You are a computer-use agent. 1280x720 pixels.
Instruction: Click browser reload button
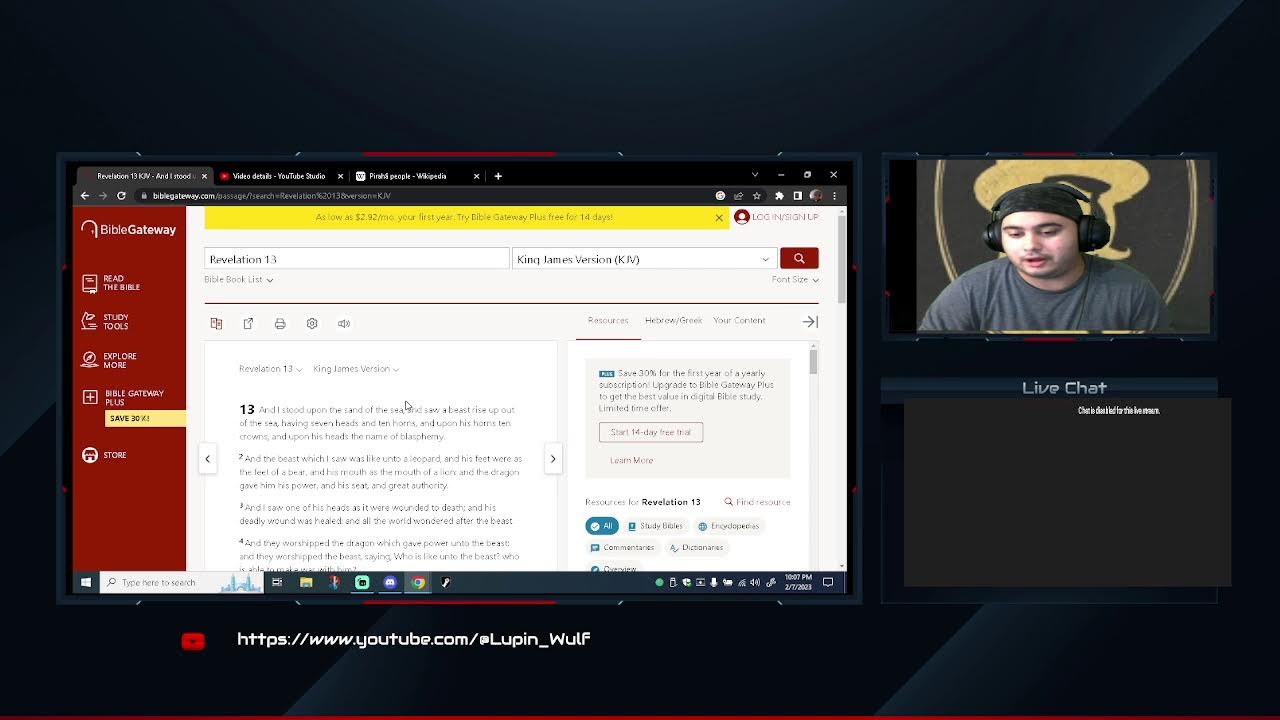tap(121, 196)
